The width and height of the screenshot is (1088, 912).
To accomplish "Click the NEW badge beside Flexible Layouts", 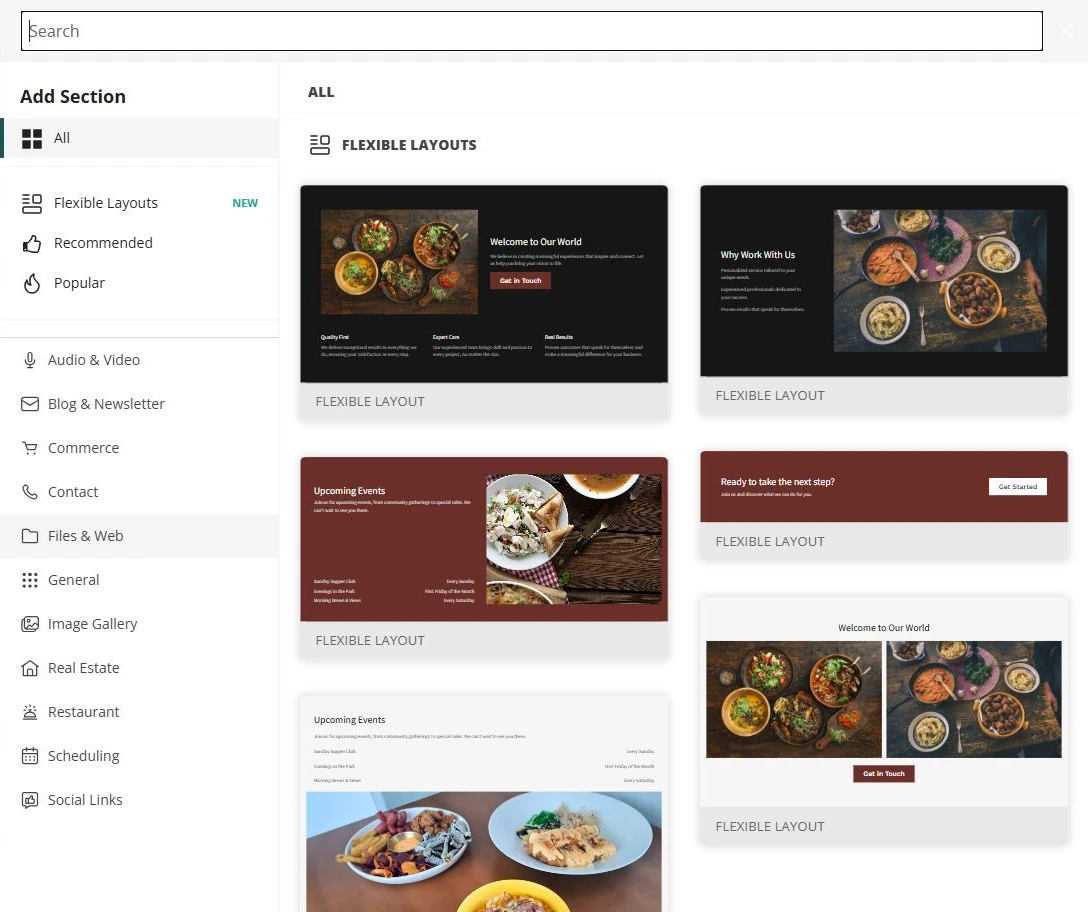I will click(245, 203).
